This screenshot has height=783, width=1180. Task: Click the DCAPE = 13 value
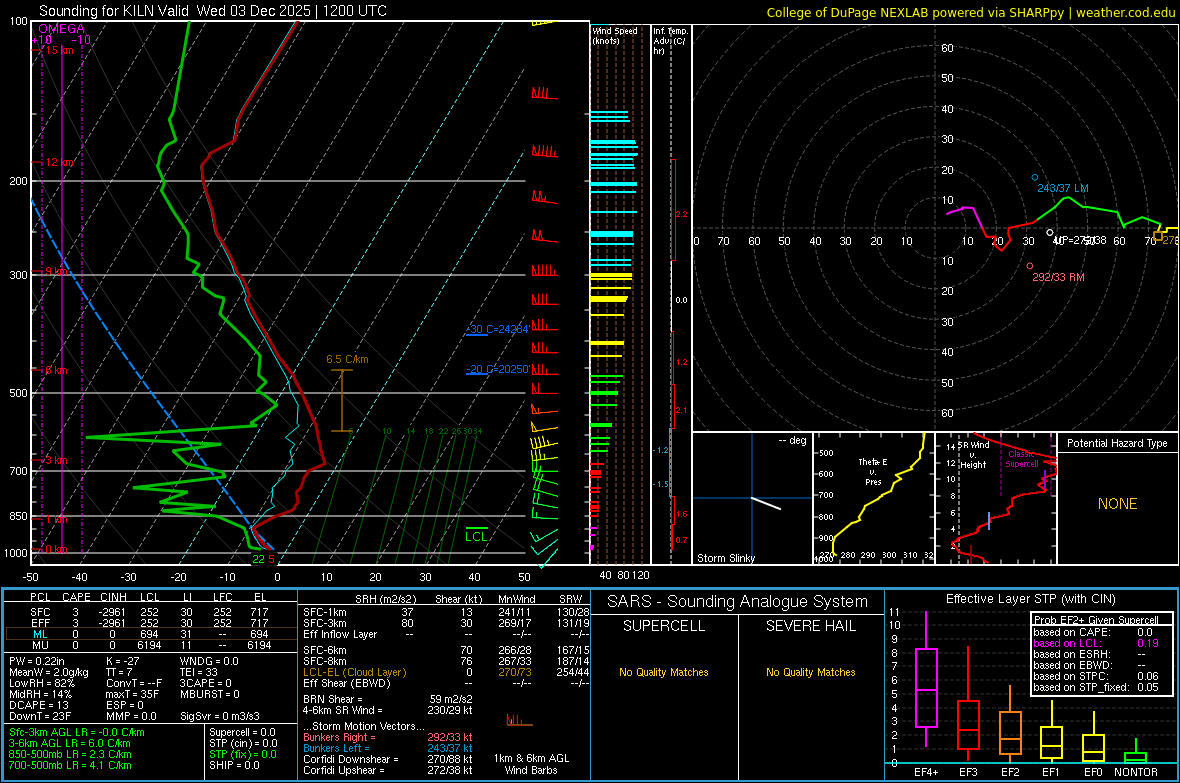point(38,705)
